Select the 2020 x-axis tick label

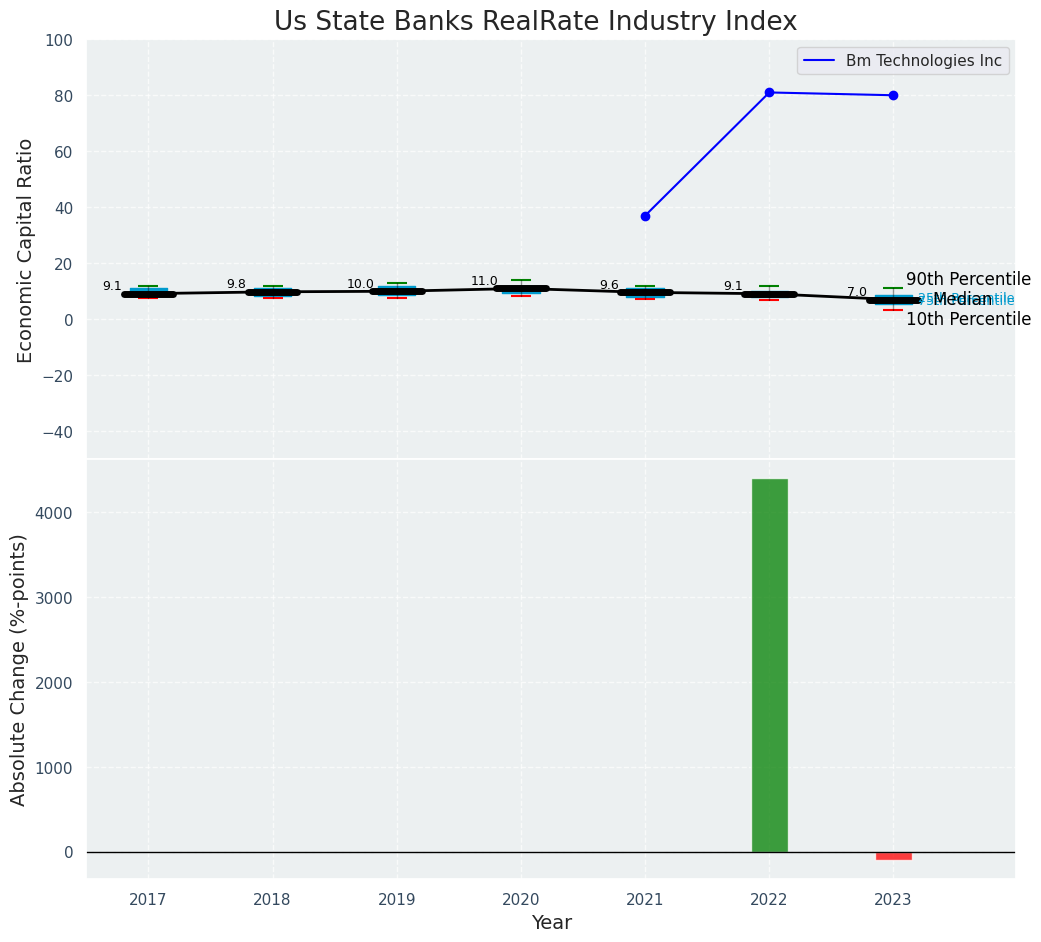[521, 900]
